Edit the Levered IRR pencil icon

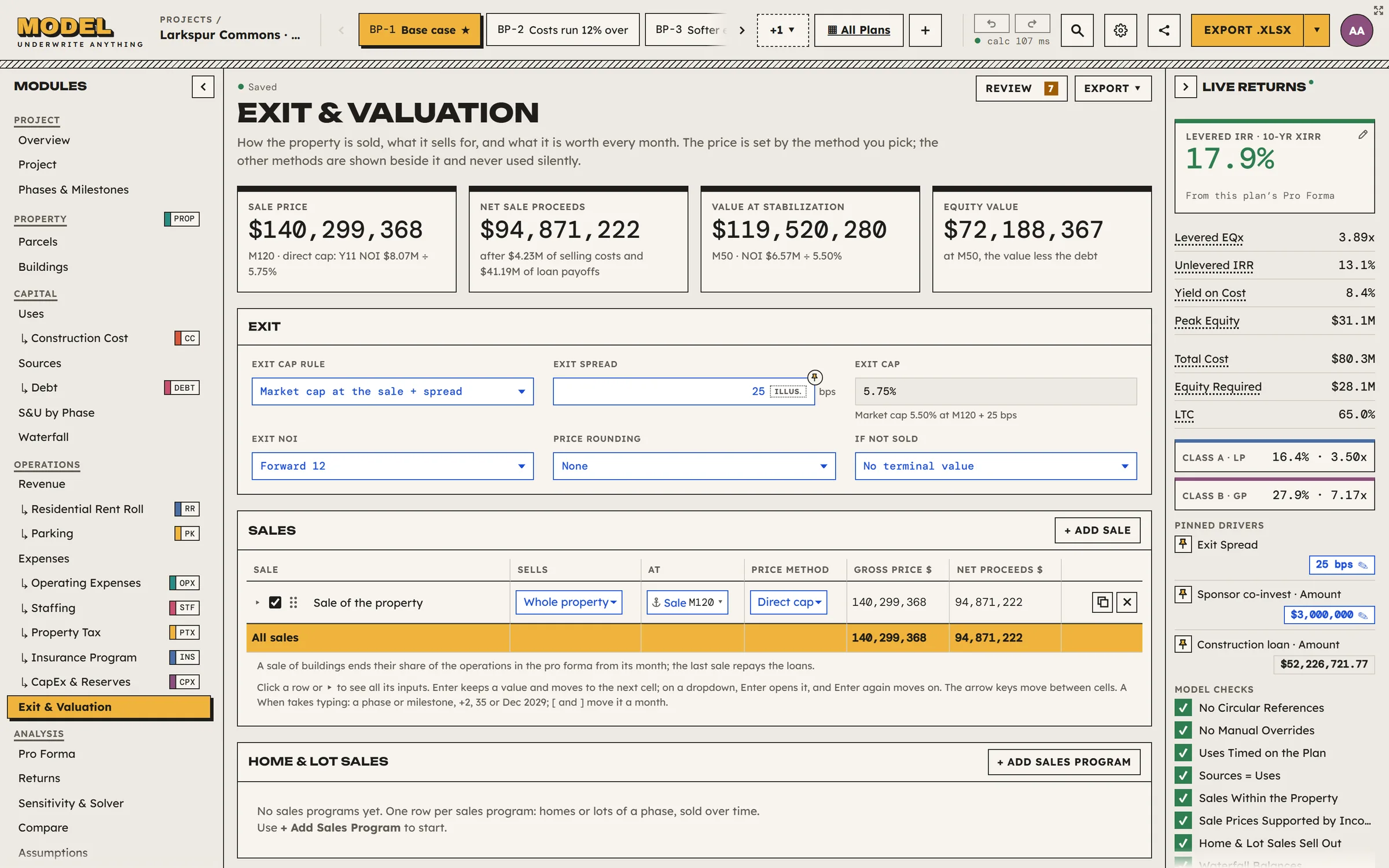point(1363,135)
